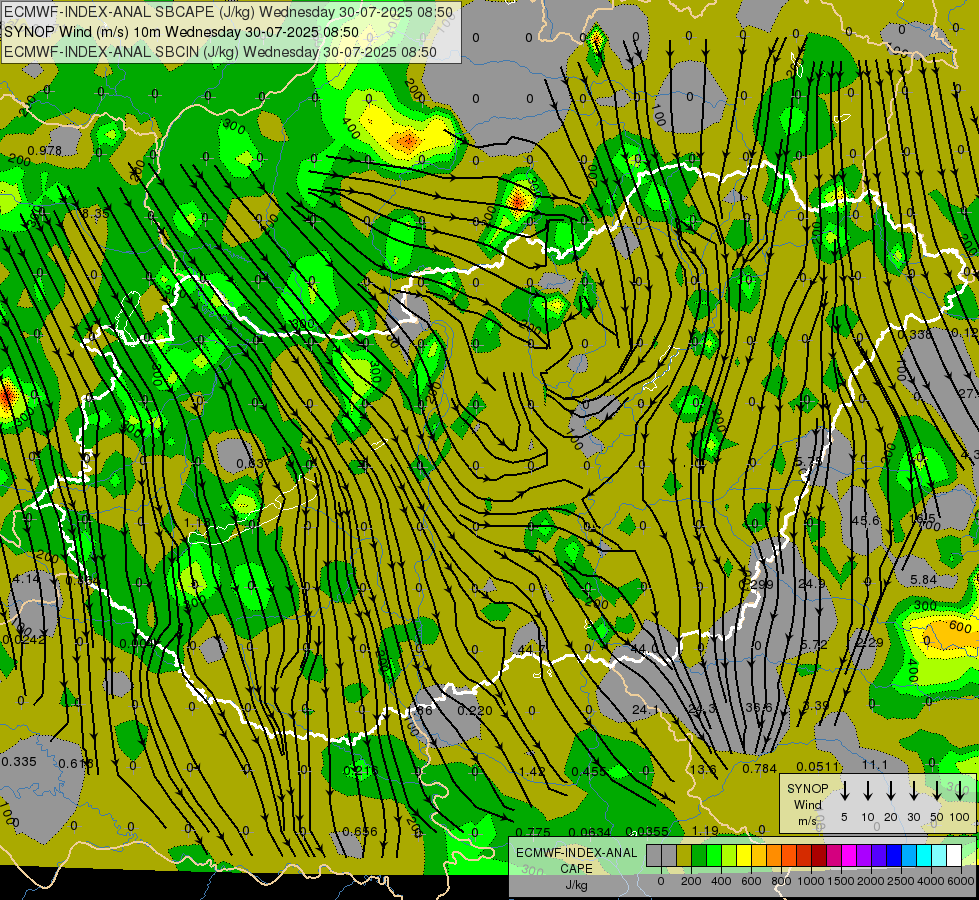979x900 pixels.
Task: Pick the dark red 1000 J/kg legend swatch
Action: coord(819,855)
